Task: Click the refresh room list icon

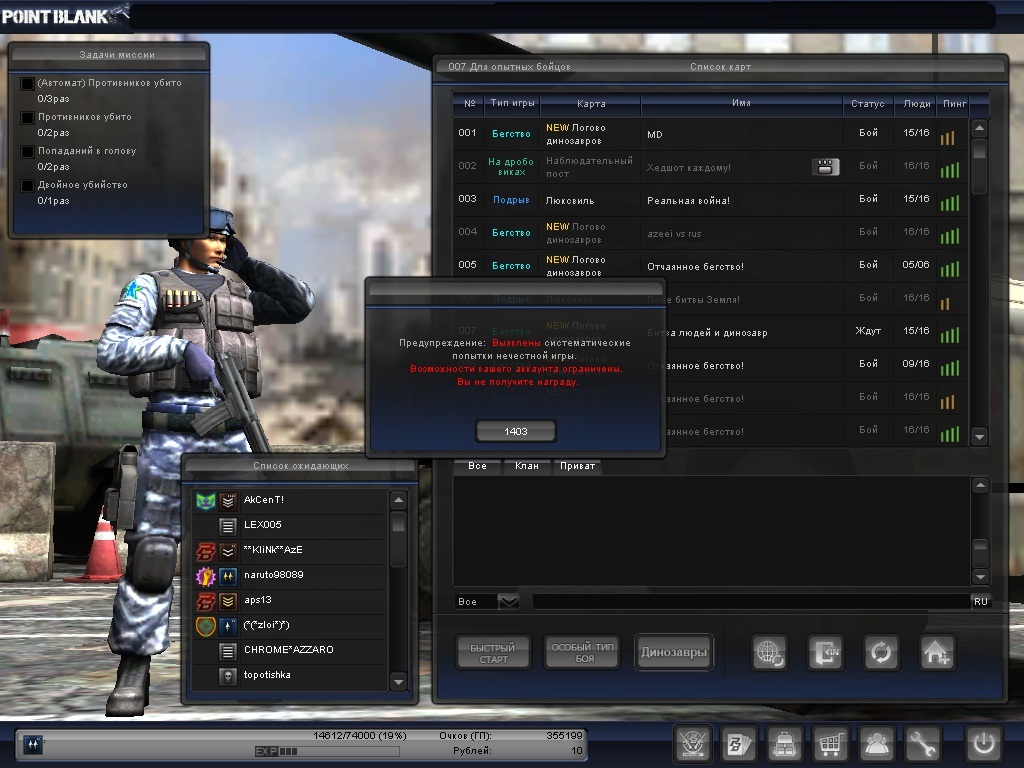Action: (881, 652)
